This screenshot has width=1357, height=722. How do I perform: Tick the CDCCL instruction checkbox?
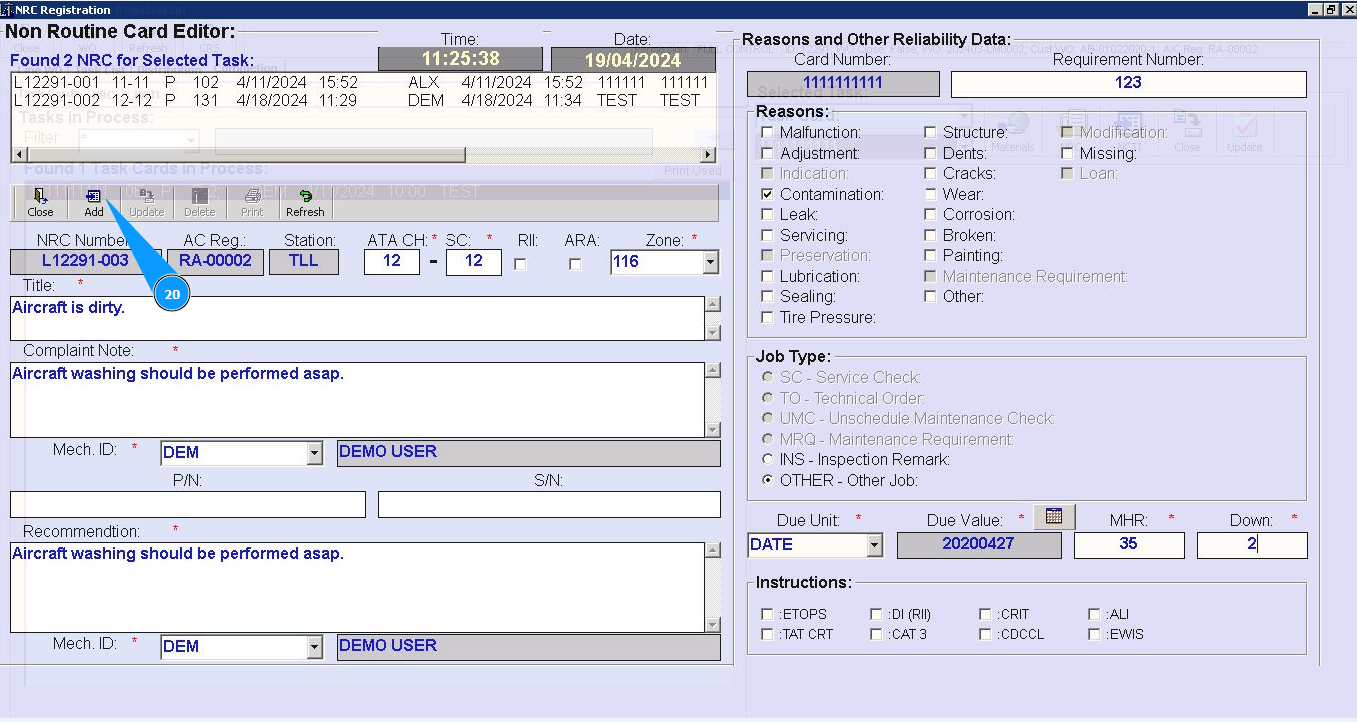(x=986, y=634)
